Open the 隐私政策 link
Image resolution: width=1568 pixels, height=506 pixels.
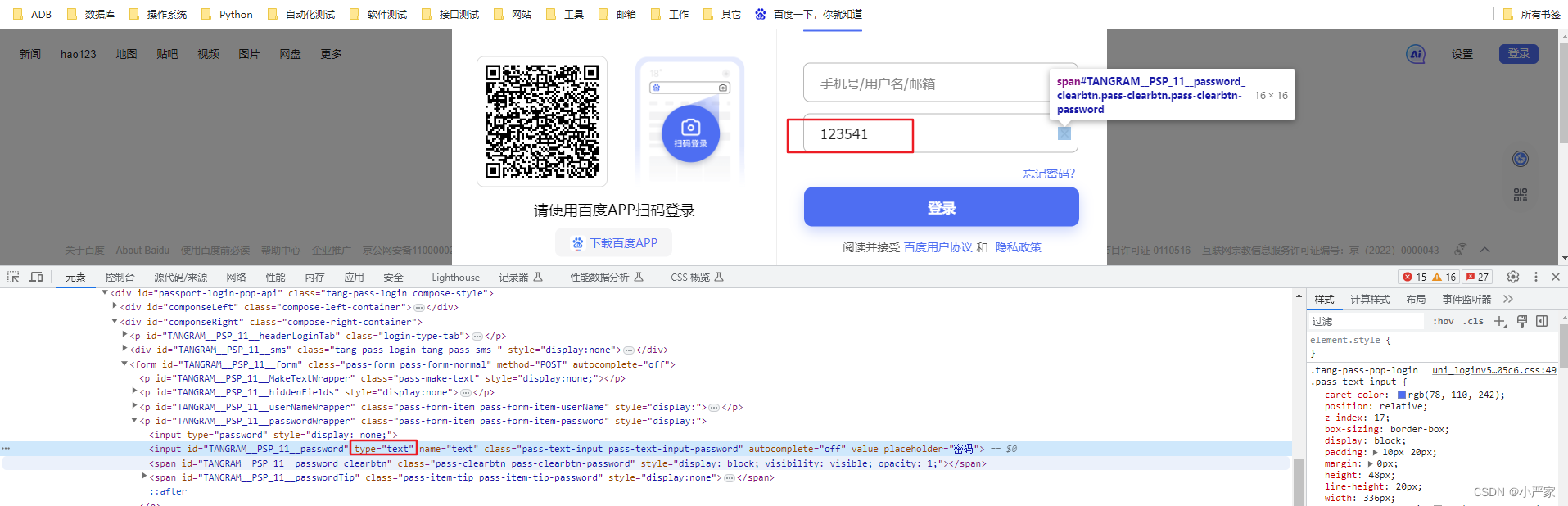point(1018,247)
